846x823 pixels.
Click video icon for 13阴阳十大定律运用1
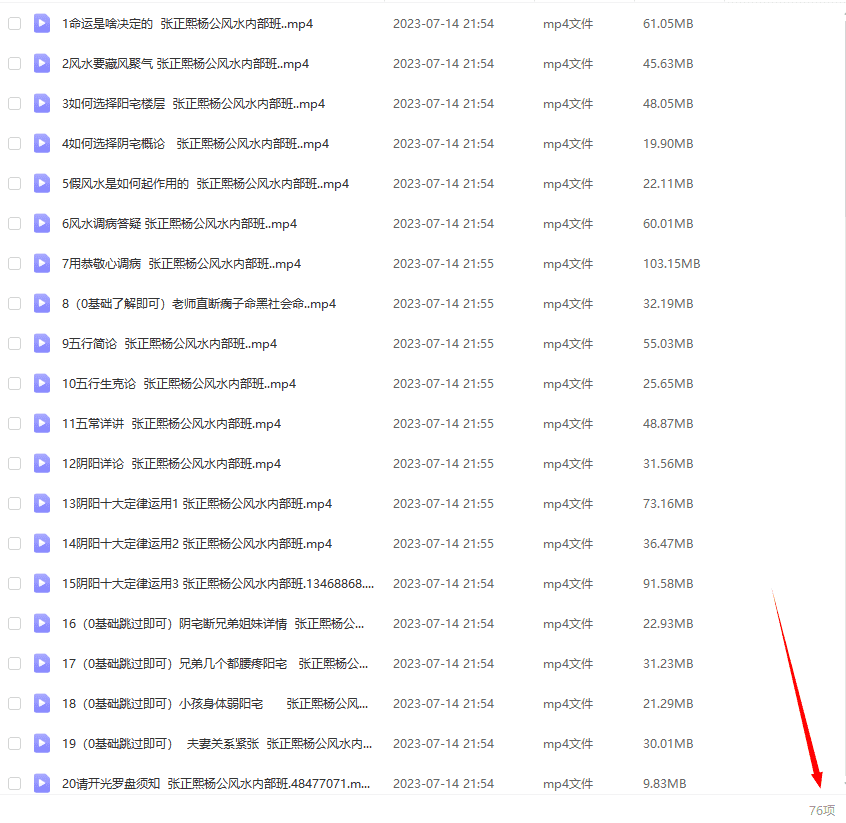pyautogui.click(x=41, y=503)
